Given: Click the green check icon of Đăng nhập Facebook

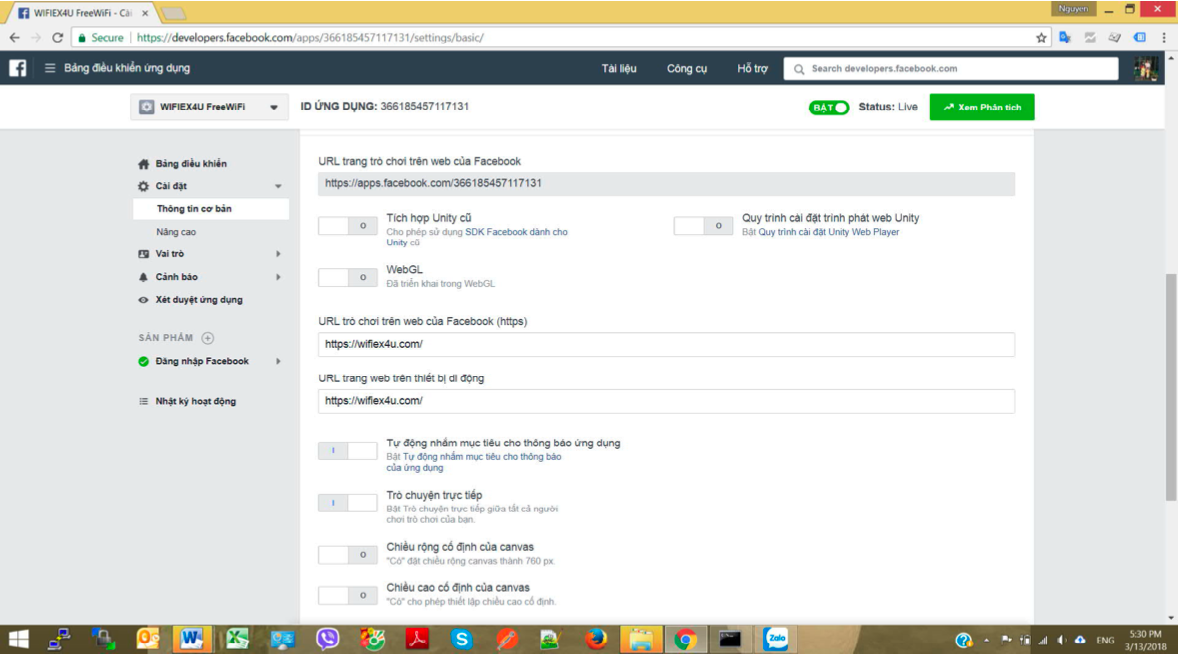Looking at the screenshot, I should pyautogui.click(x=143, y=361).
